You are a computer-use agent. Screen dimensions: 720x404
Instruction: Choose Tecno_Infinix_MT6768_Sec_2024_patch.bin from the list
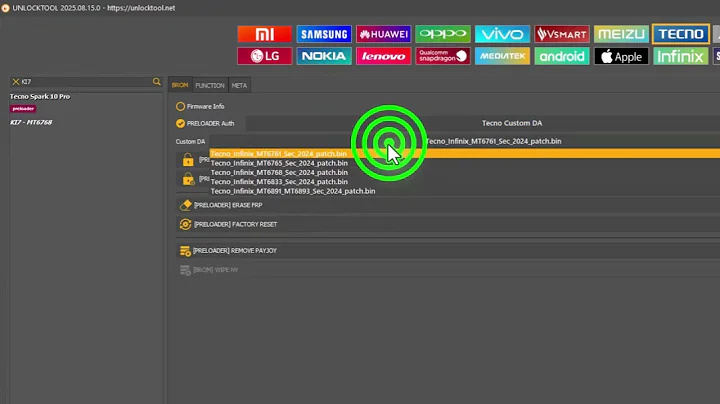279,173
